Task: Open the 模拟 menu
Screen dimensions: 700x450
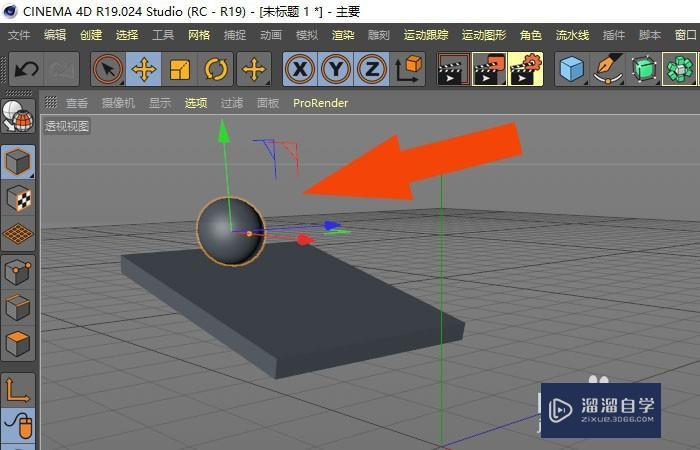Action: (x=307, y=35)
